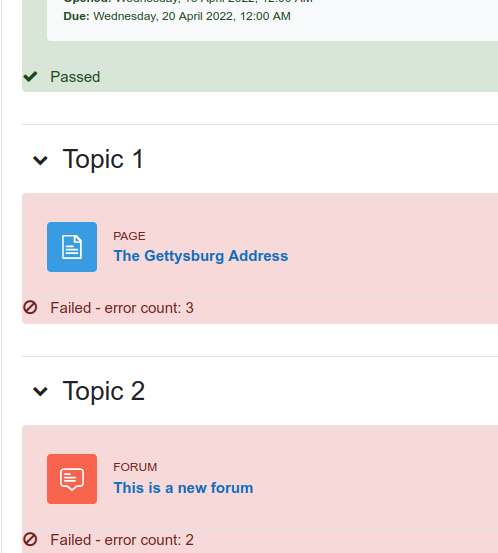Click the failed icon beside error count 2

click(30, 539)
